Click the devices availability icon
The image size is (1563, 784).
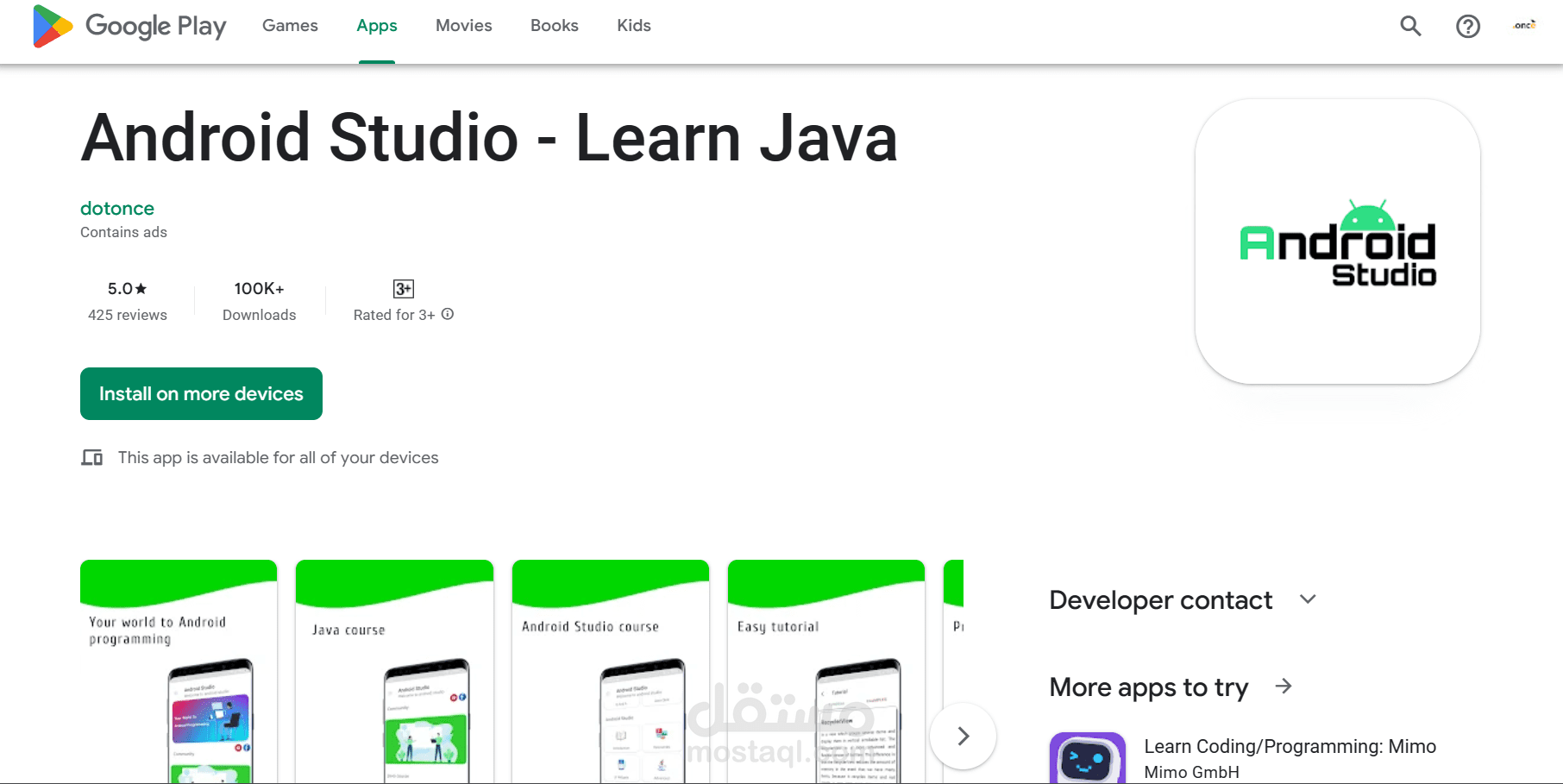[92, 457]
